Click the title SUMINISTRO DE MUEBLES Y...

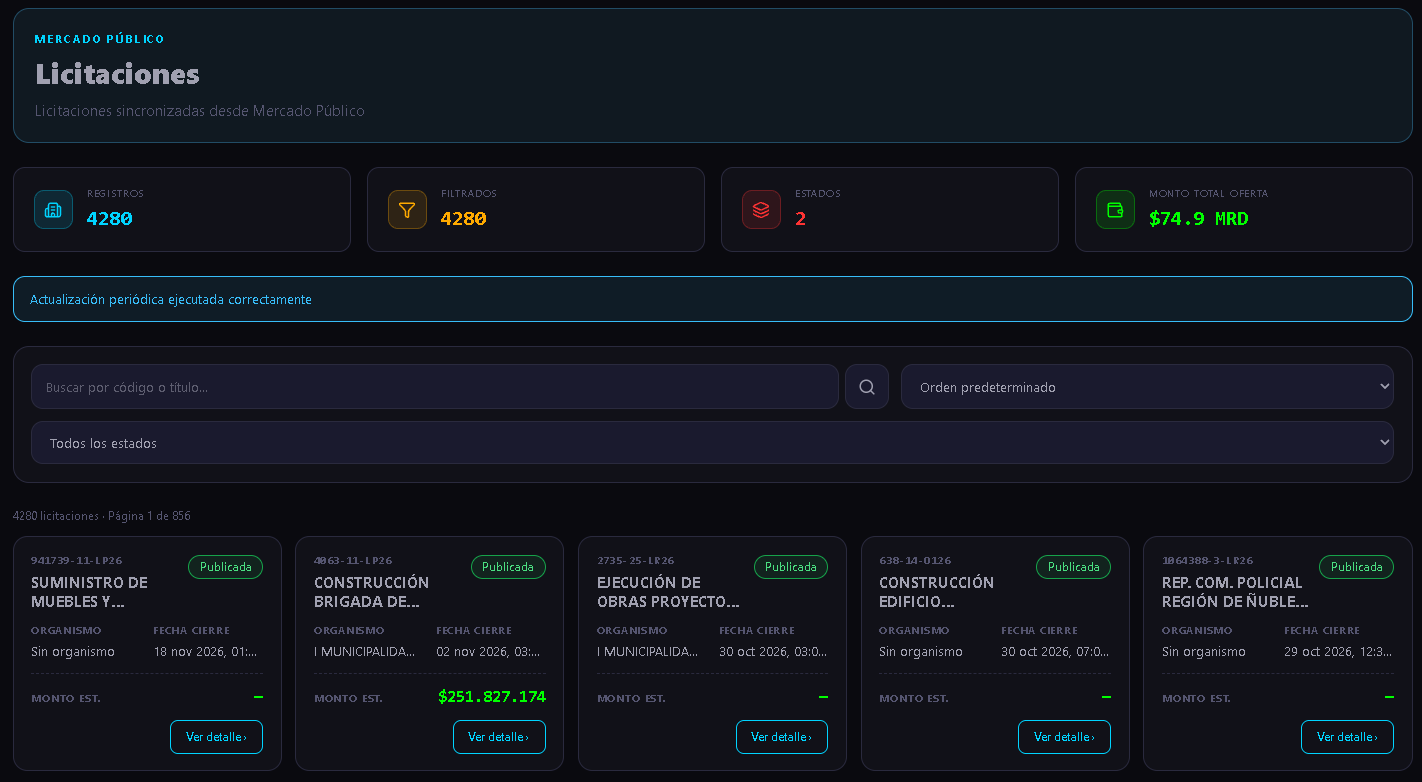89,592
